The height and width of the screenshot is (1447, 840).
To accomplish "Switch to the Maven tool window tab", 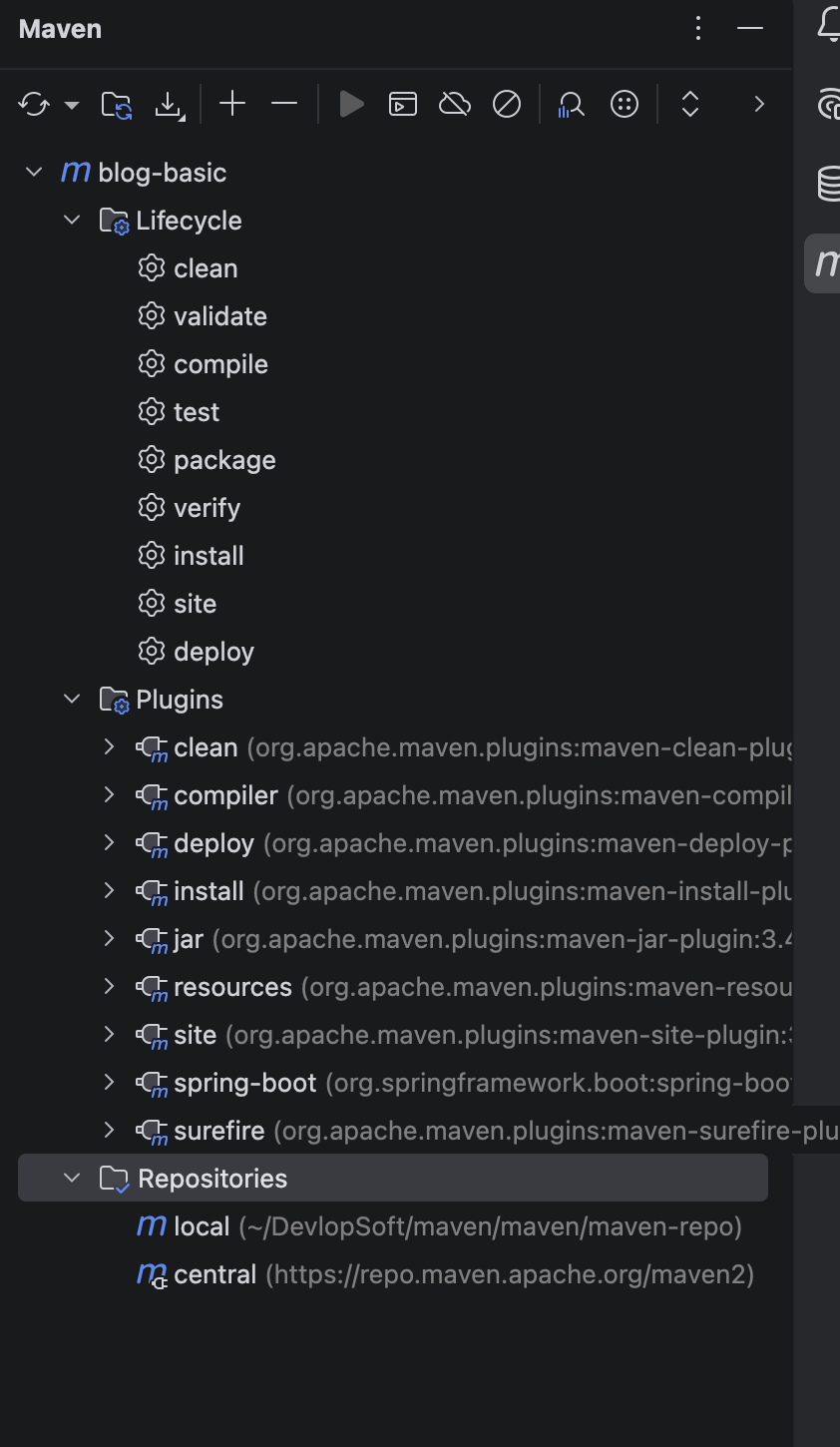I will coord(826,262).
